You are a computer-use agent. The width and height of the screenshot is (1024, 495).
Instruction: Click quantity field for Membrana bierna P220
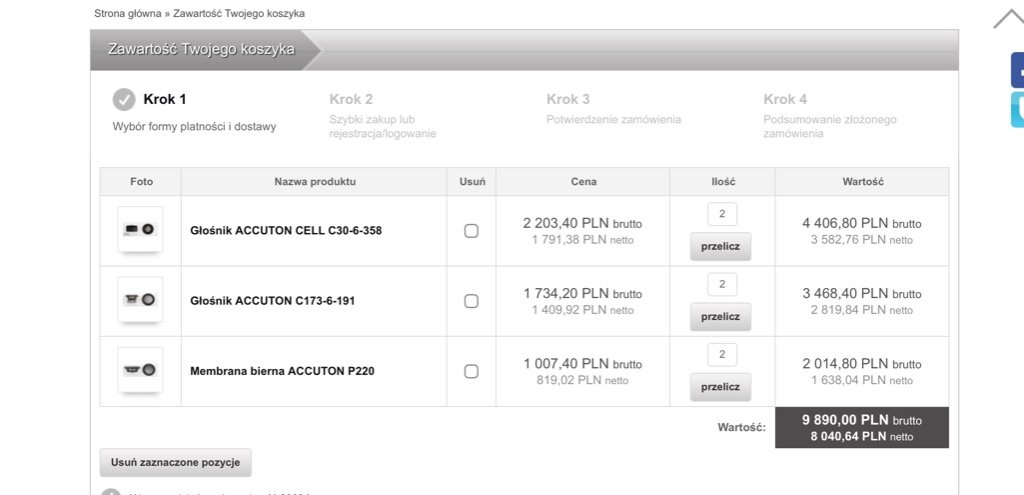[722, 355]
